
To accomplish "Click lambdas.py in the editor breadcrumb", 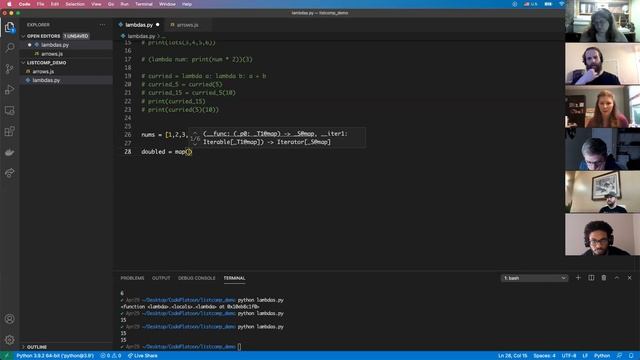I will 141,36.
